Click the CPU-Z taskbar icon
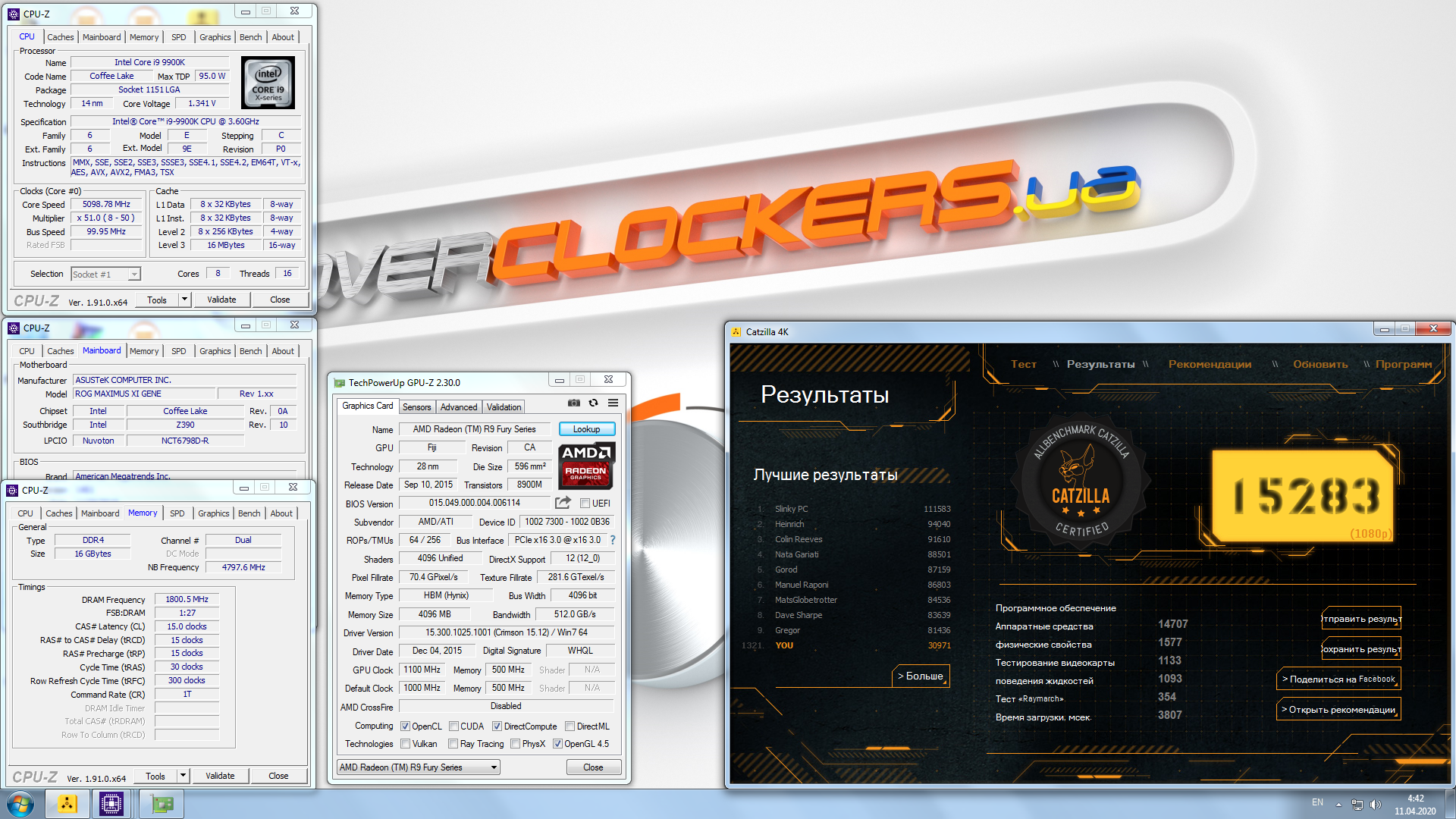The height and width of the screenshot is (819, 1456). [x=111, y=804]
